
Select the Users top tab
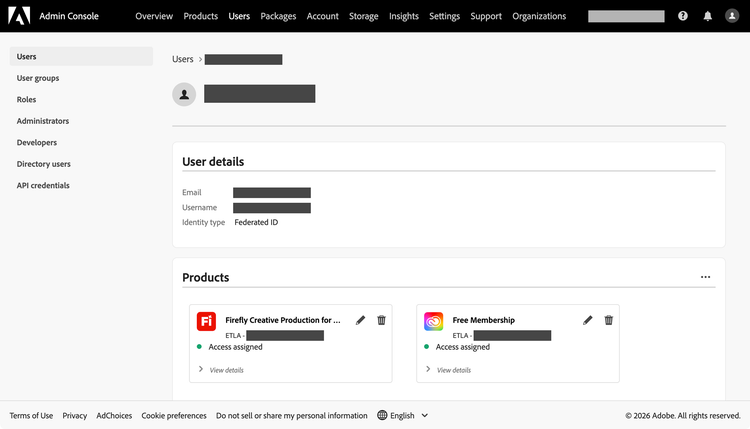click(239, 16)
